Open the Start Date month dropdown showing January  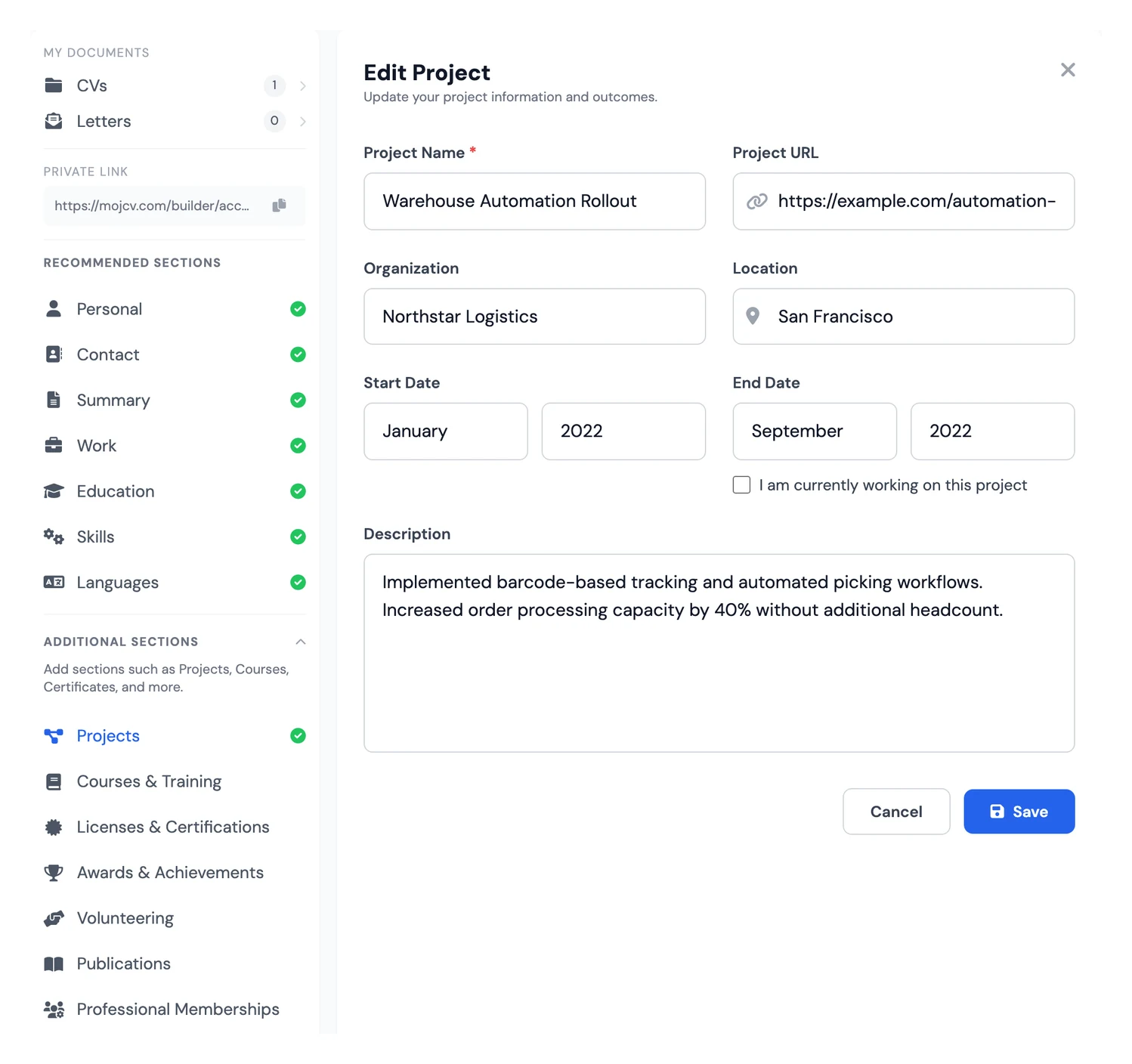[x=446, y=431]
